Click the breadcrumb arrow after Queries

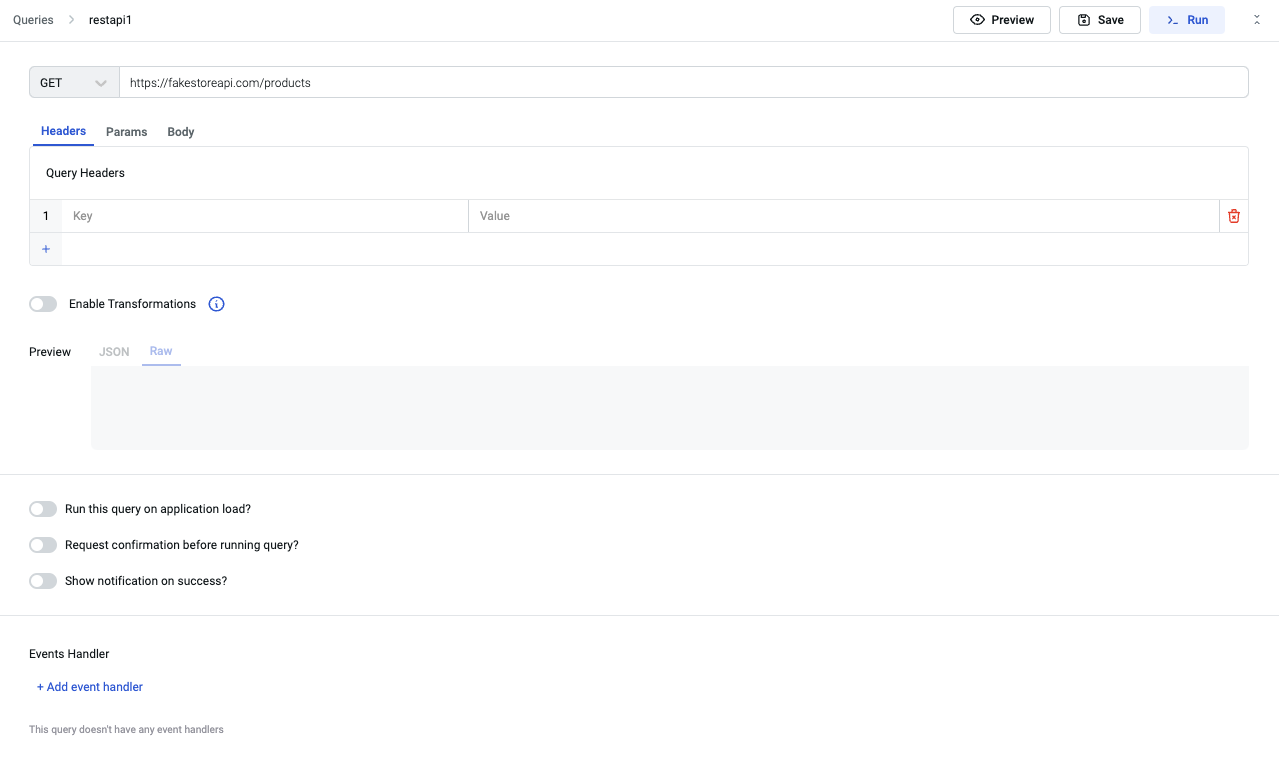click(72, 20)
